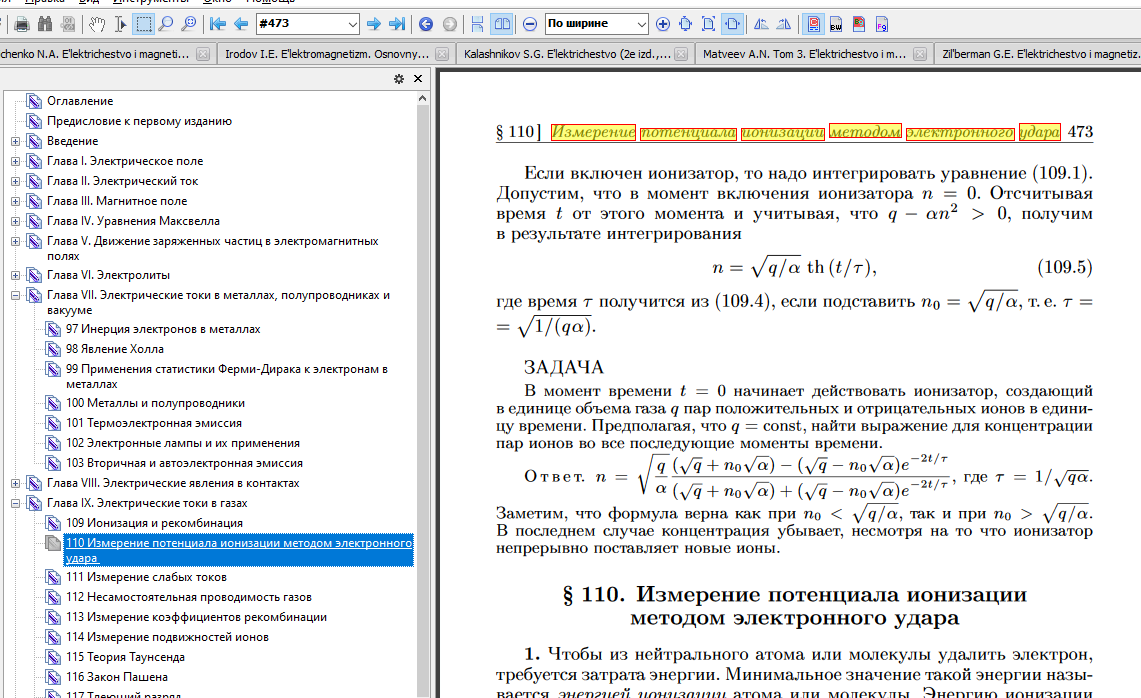Collapse Глава IX. Электрические токи в газах
The height and width of the screenshot is (698, 1141).
point(15,503)
